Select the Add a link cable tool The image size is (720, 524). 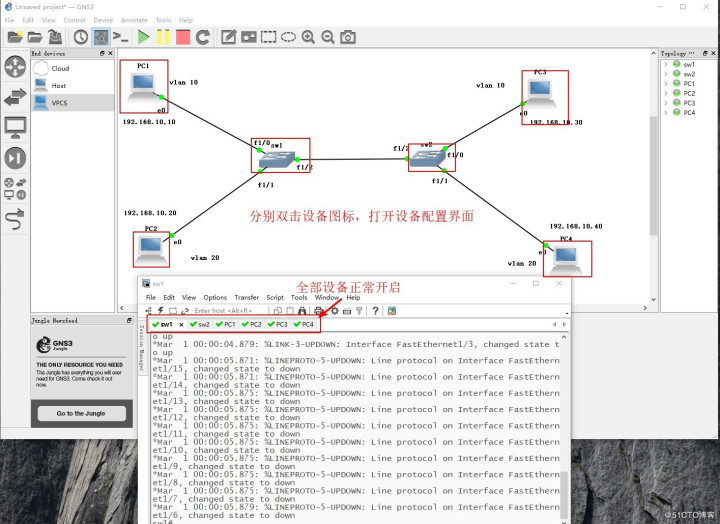pos(15,219)
